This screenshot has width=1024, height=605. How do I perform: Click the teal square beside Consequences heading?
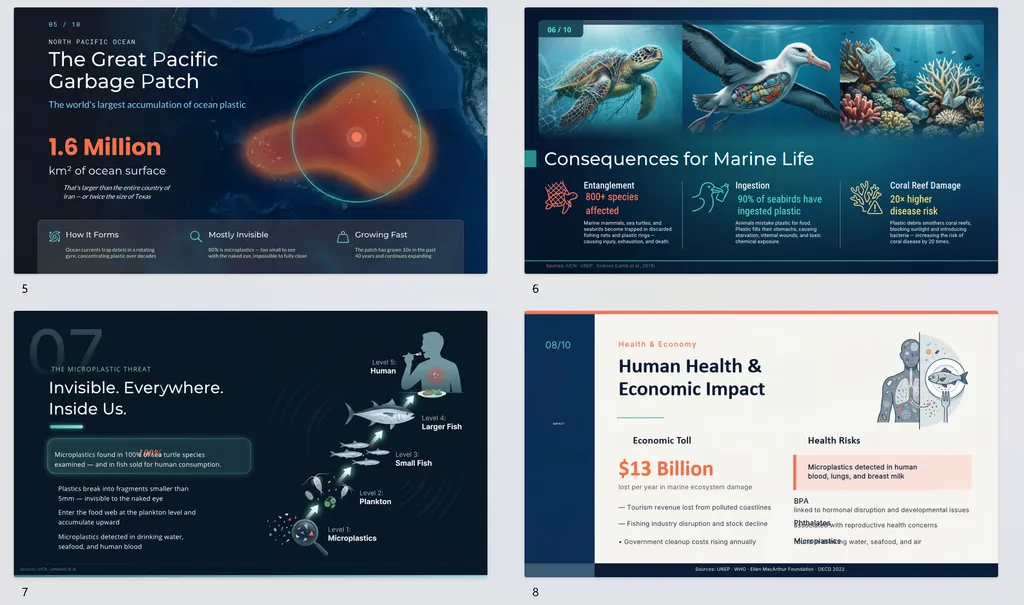[x=530, y=159]
